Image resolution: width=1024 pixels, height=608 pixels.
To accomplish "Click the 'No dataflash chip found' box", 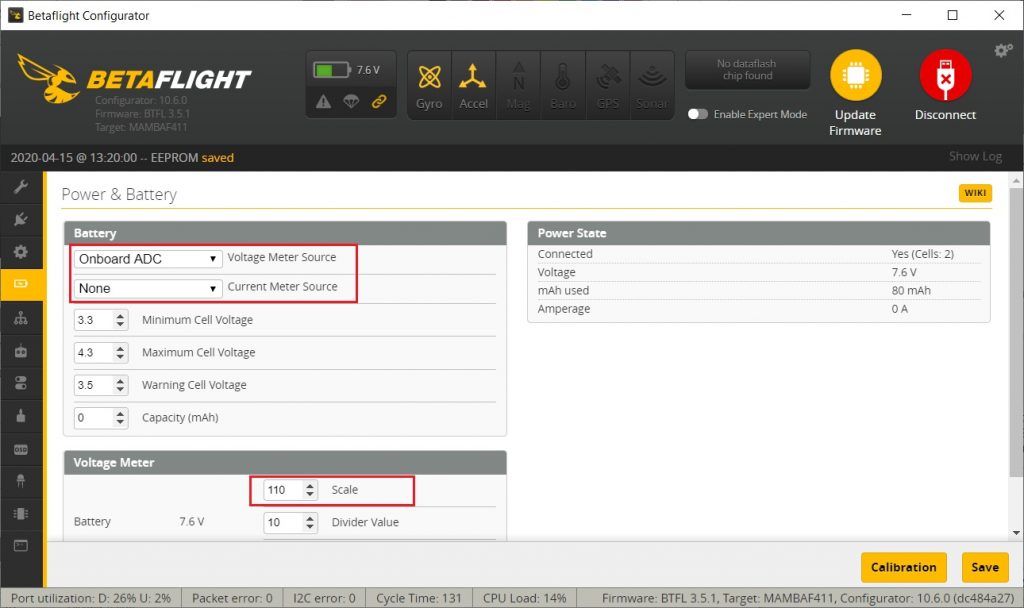I will 747,70.
